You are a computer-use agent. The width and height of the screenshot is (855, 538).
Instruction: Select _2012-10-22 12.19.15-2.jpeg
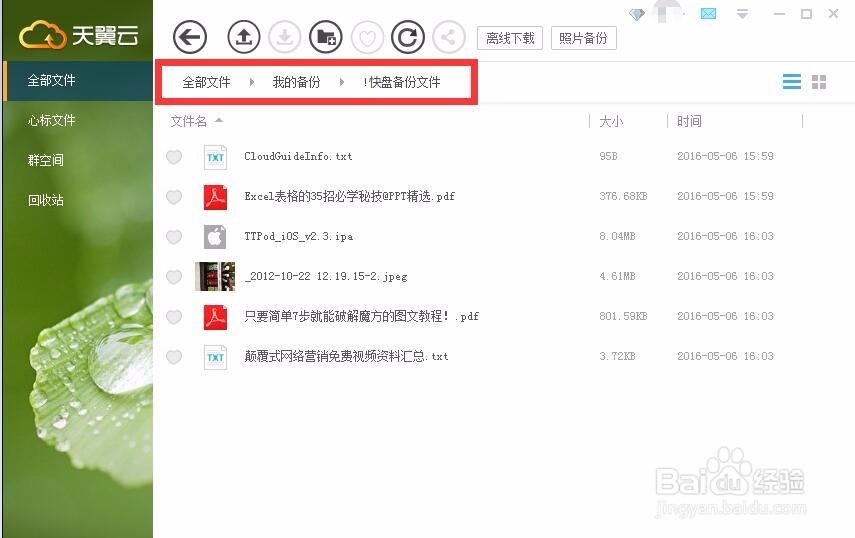[326, 276]
